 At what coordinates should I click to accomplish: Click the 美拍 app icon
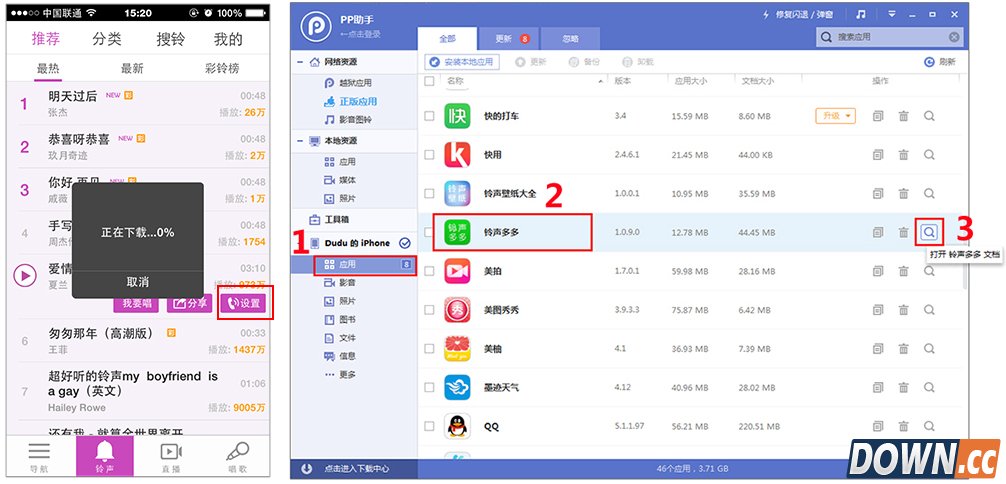[457, 271]
